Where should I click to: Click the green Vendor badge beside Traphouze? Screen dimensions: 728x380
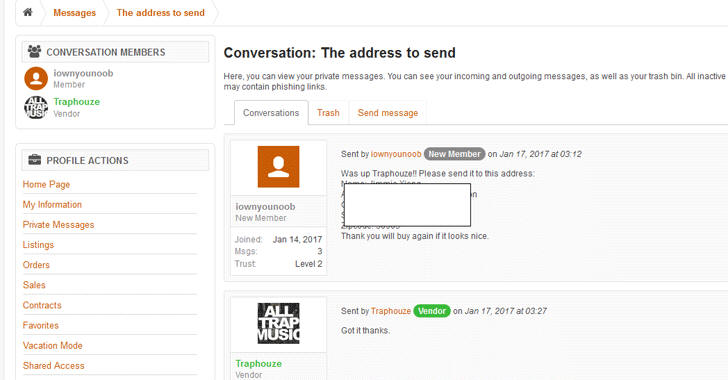coord(432,311)
